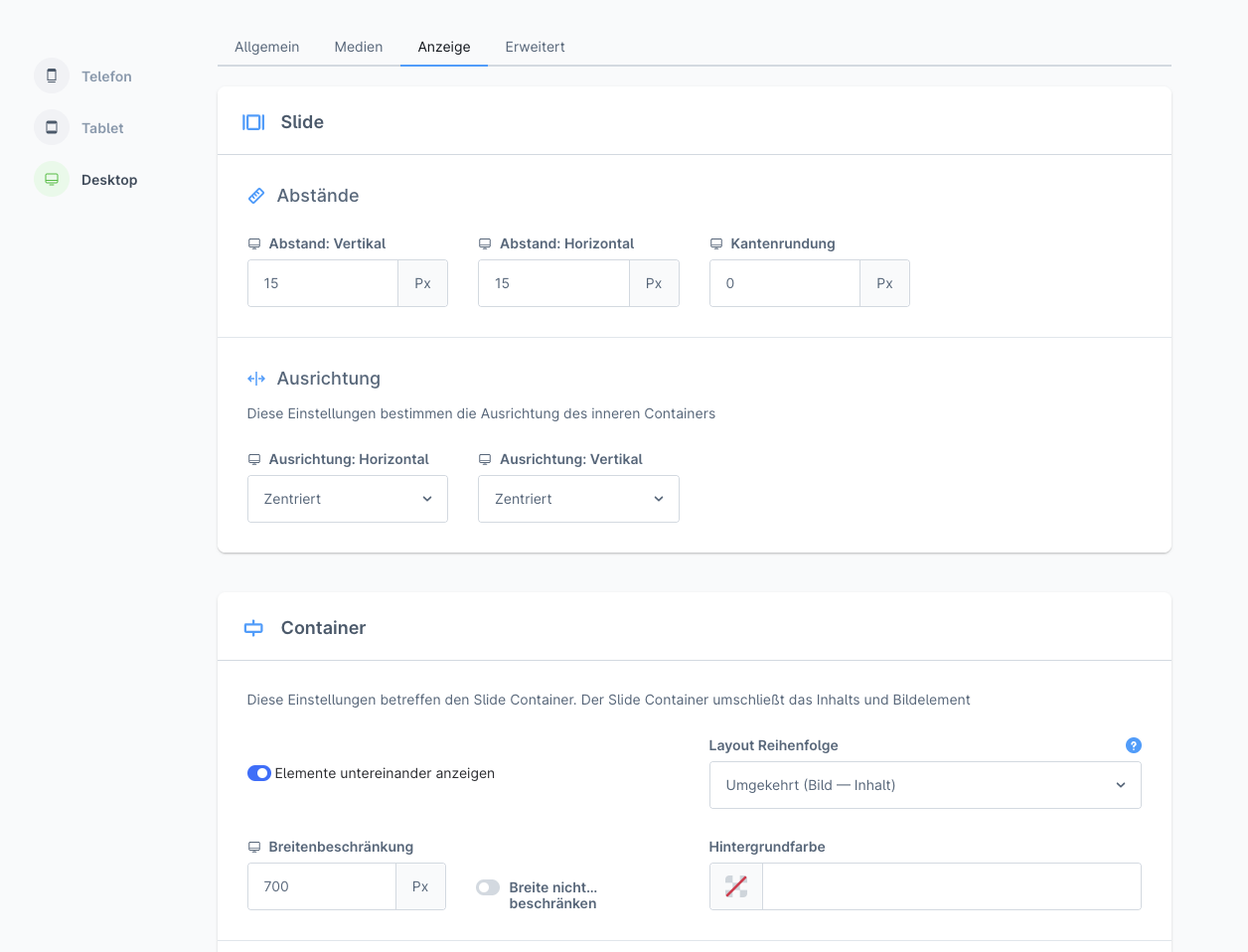Enable the Breite nicht beschränken toggle
This screenshot has width=1248, height=952.
[488, 887]
